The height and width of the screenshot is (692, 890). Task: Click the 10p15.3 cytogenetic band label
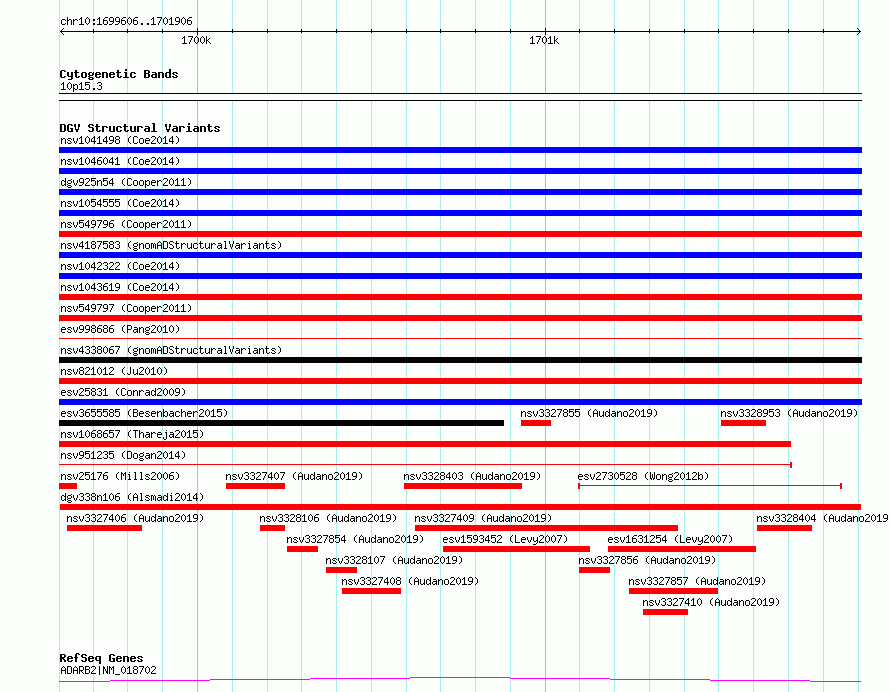click(81, 86)
